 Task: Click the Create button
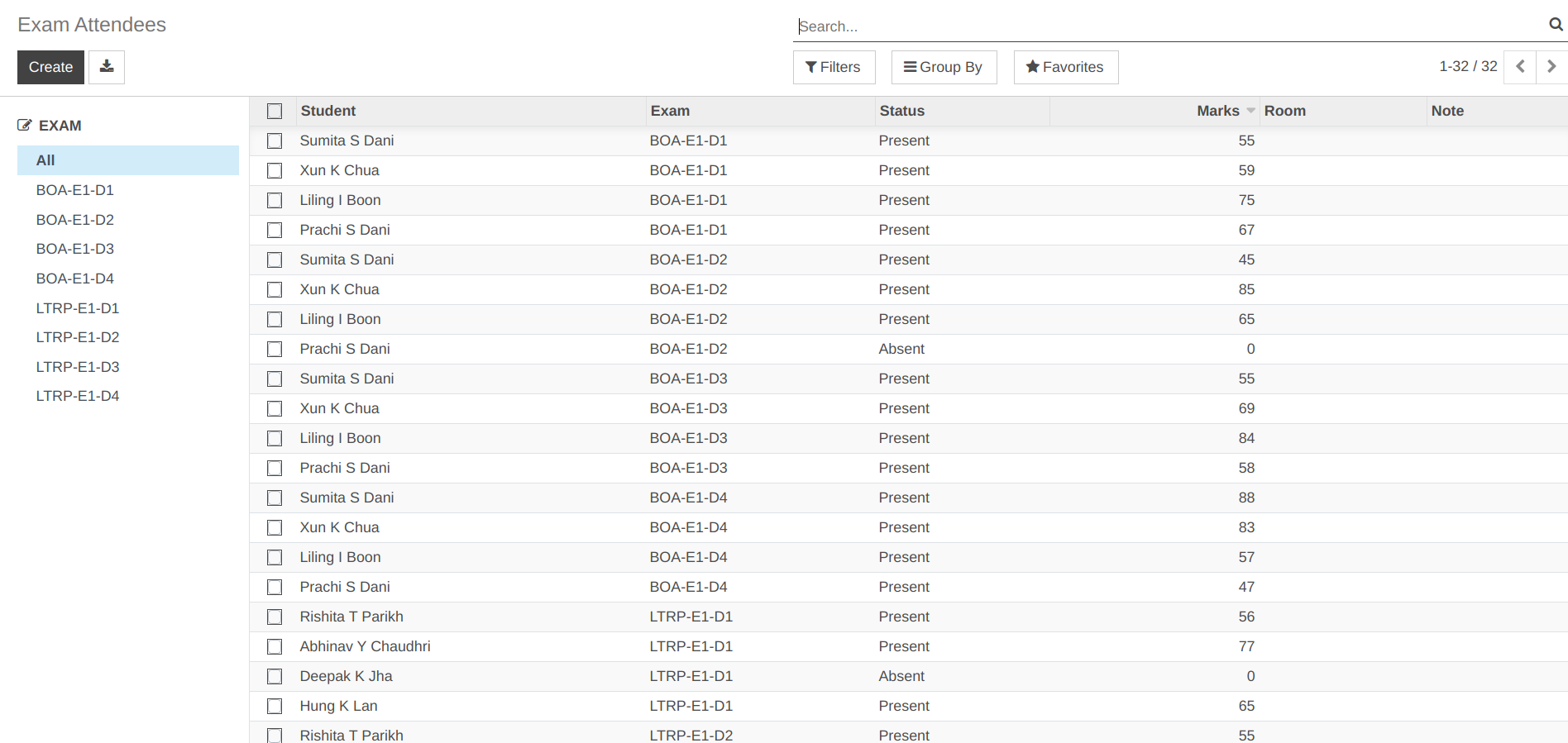pos(50,67)
